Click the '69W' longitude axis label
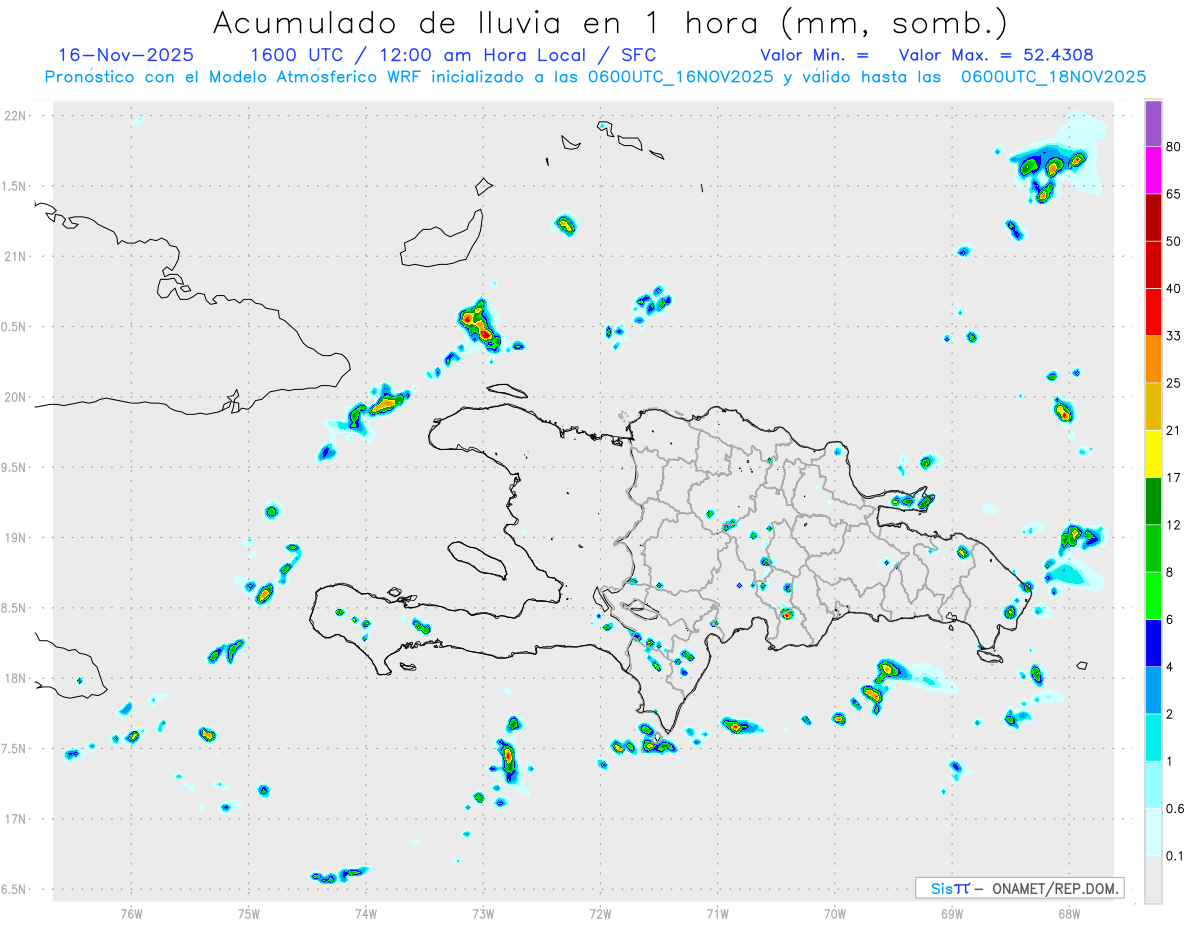 (x=952, y=913)
